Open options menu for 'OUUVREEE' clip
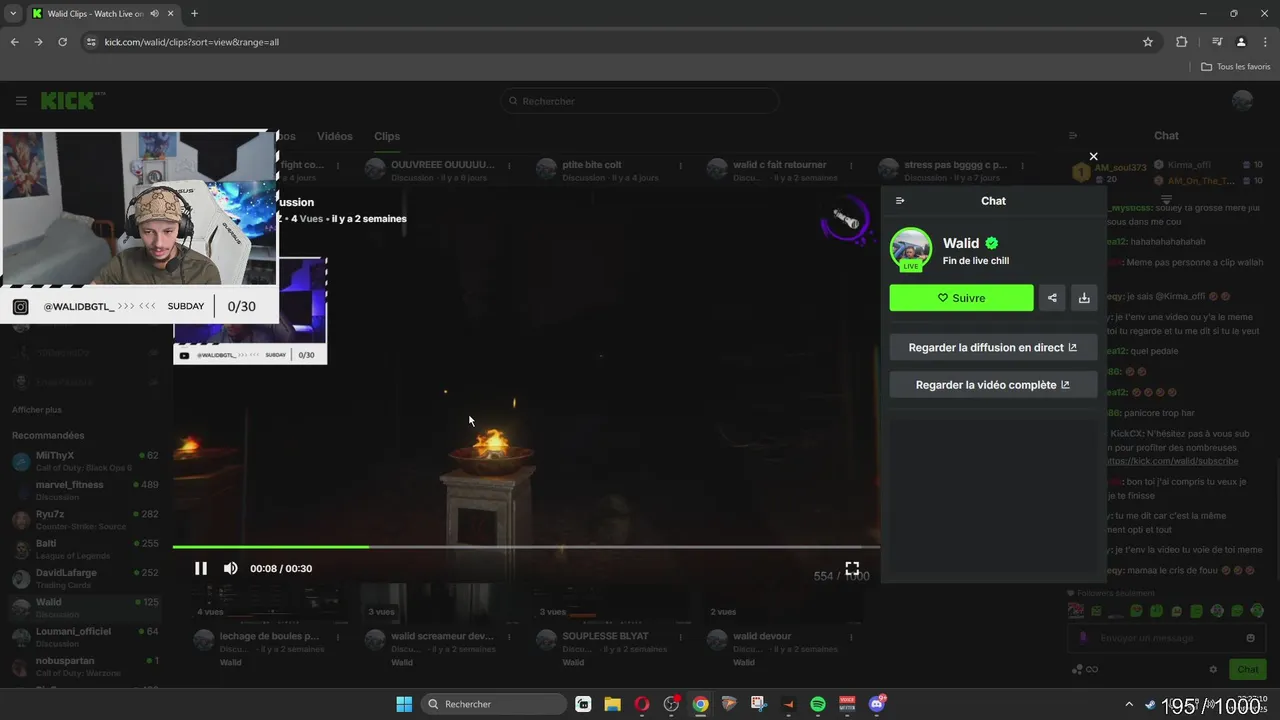The image size is (1280, 720). coord(509,166)
